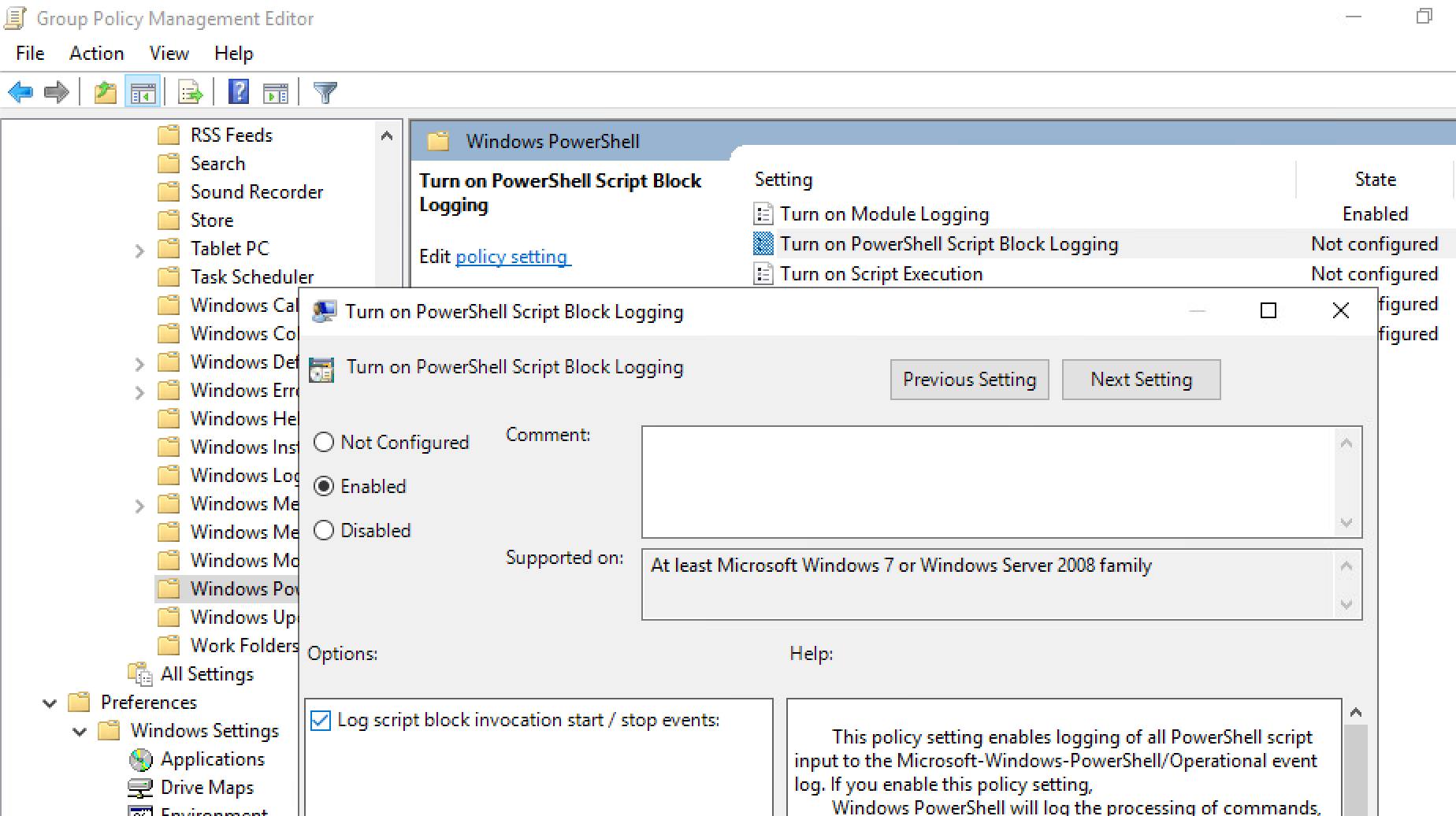Image resolution: width=1456 pixels, height=816 pixels.
Task: Click the policy setting link
Action: pos(511,256)
